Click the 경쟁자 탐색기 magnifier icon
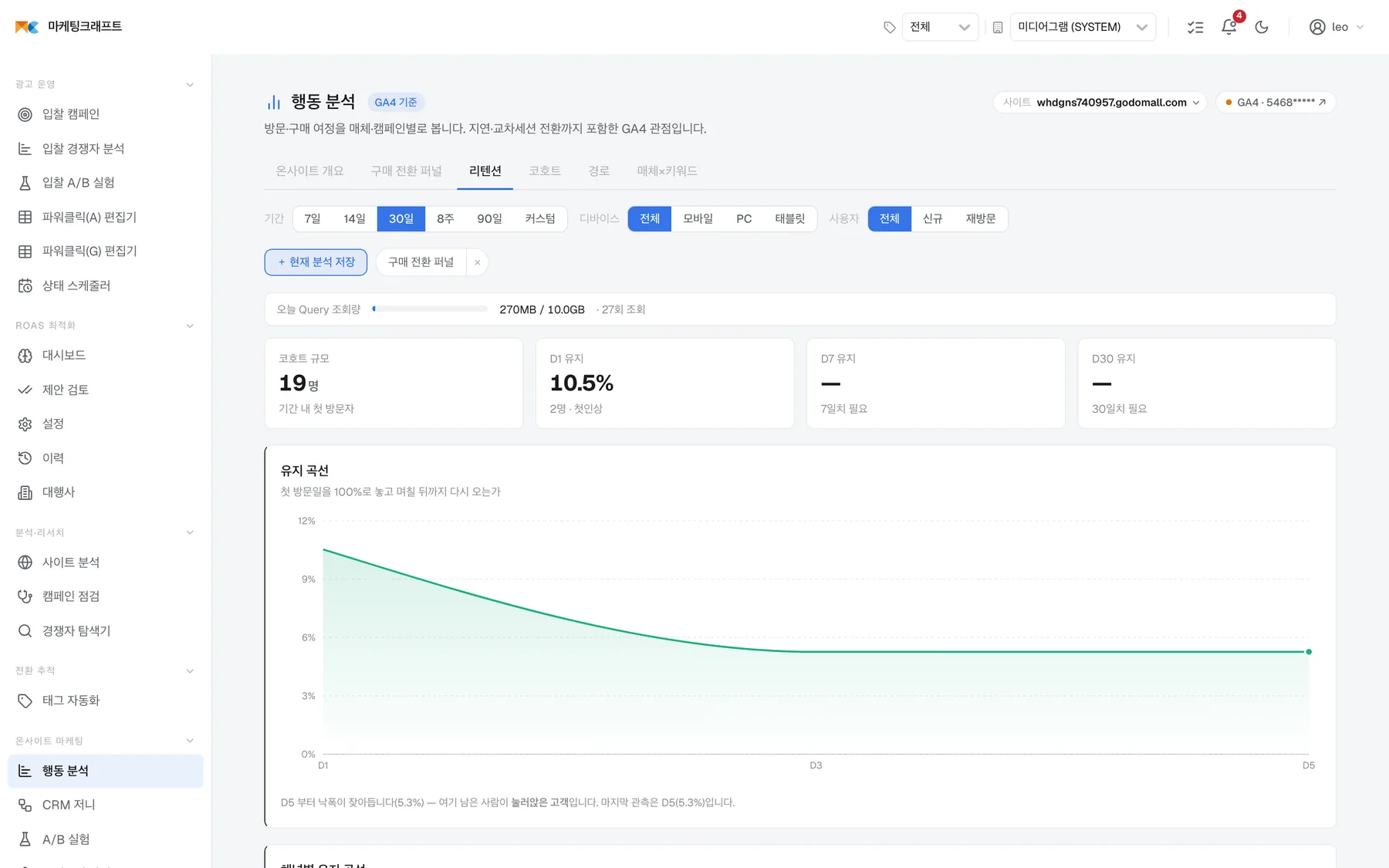Image resolution: width=1389 pixels, height=868 pixels. 25,631
